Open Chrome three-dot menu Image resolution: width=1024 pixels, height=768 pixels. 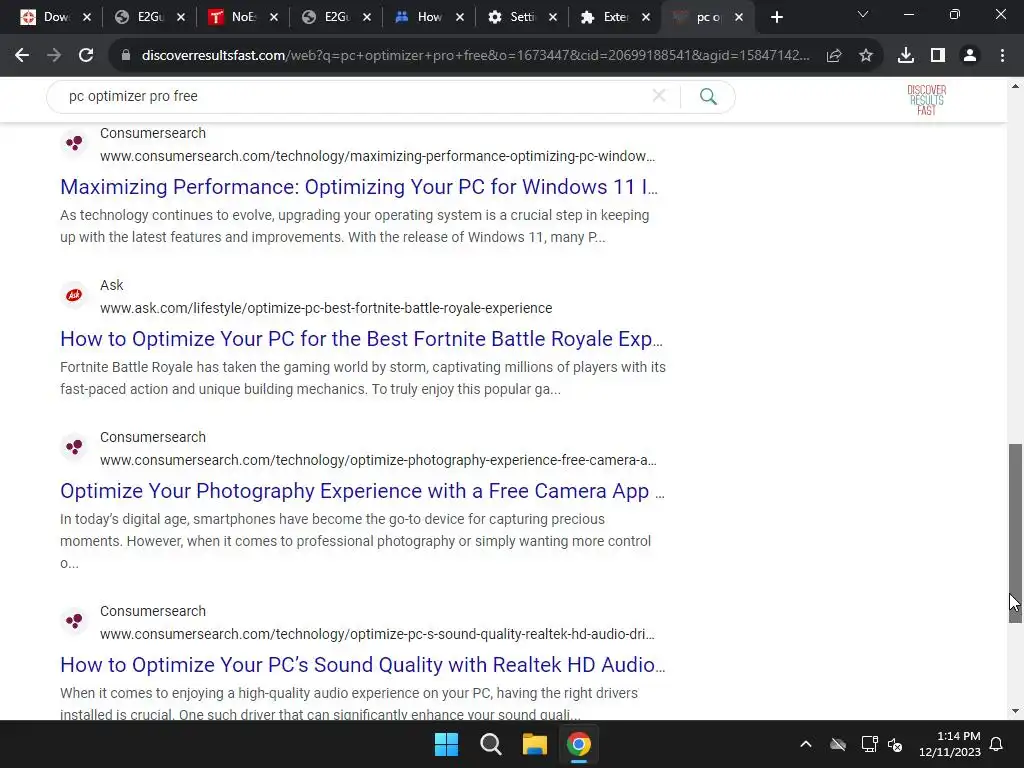point(1002,56)
